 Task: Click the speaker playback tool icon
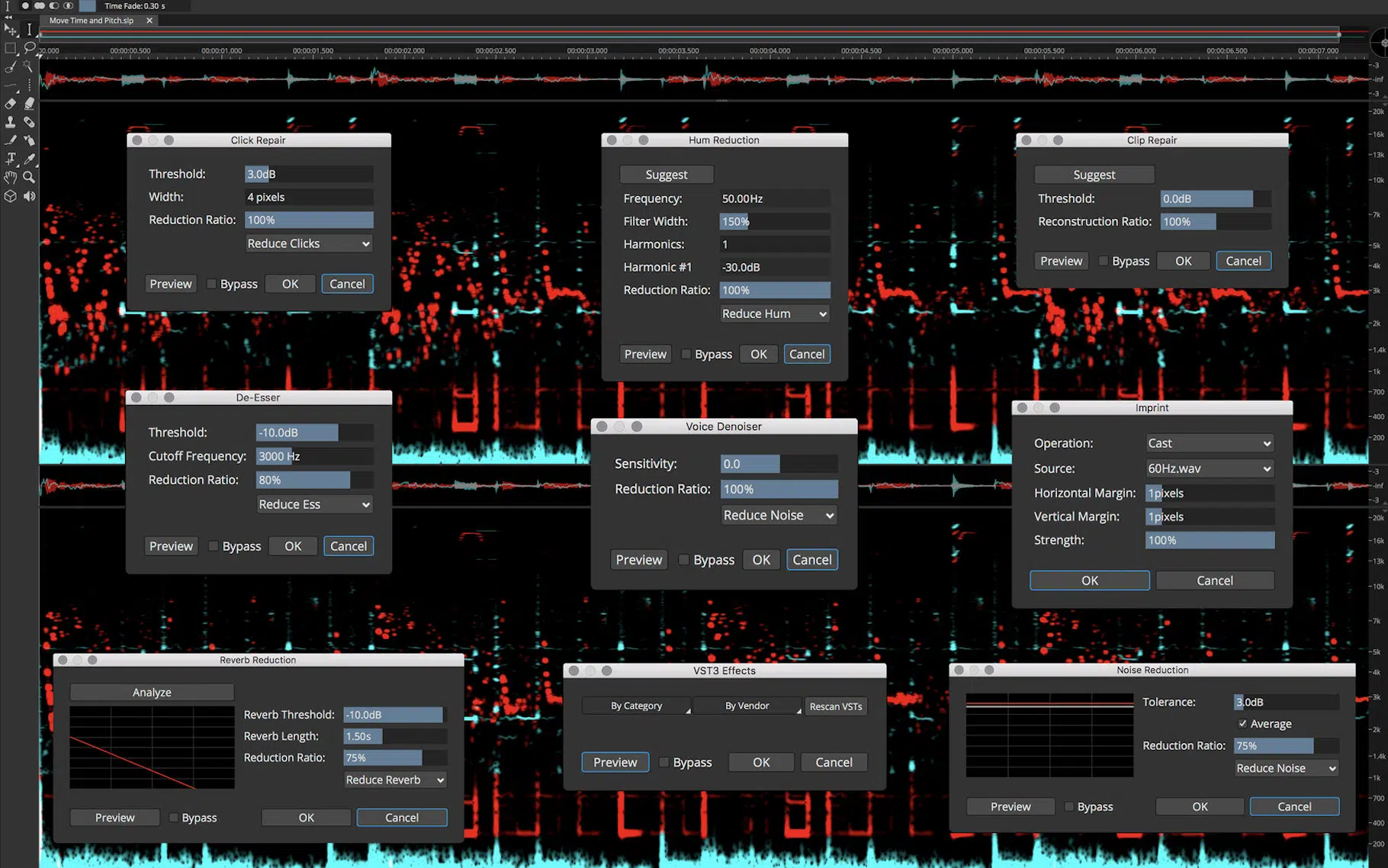(29, 196)
